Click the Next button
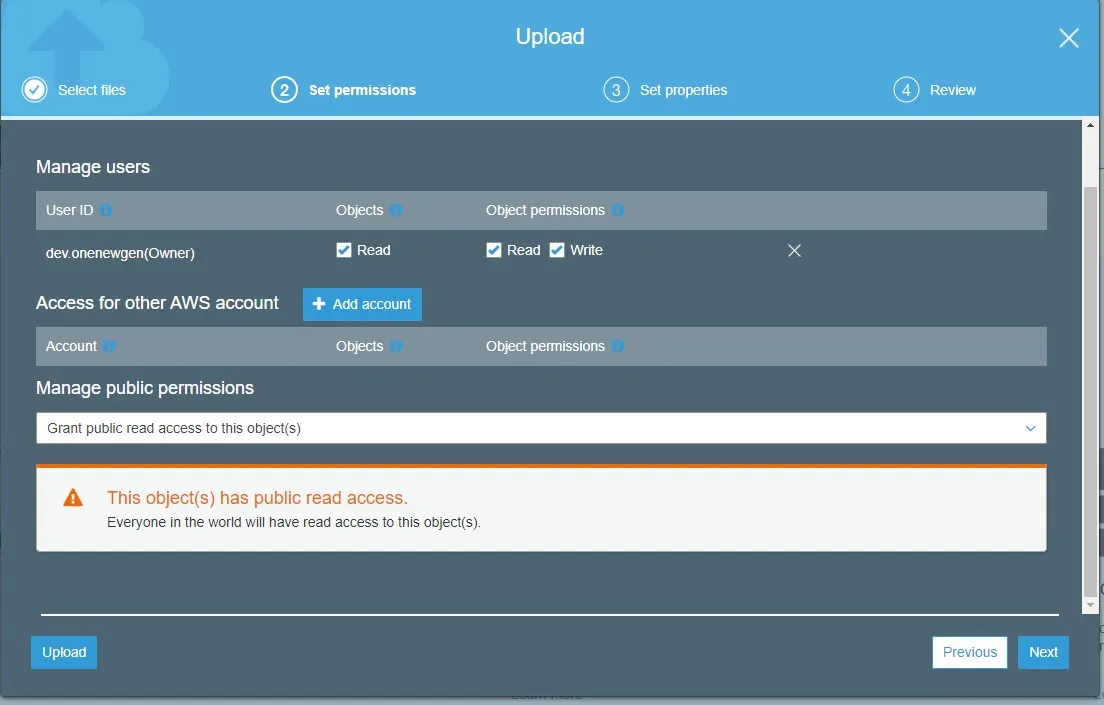The image size is (1104, 705). point(1043,652)
